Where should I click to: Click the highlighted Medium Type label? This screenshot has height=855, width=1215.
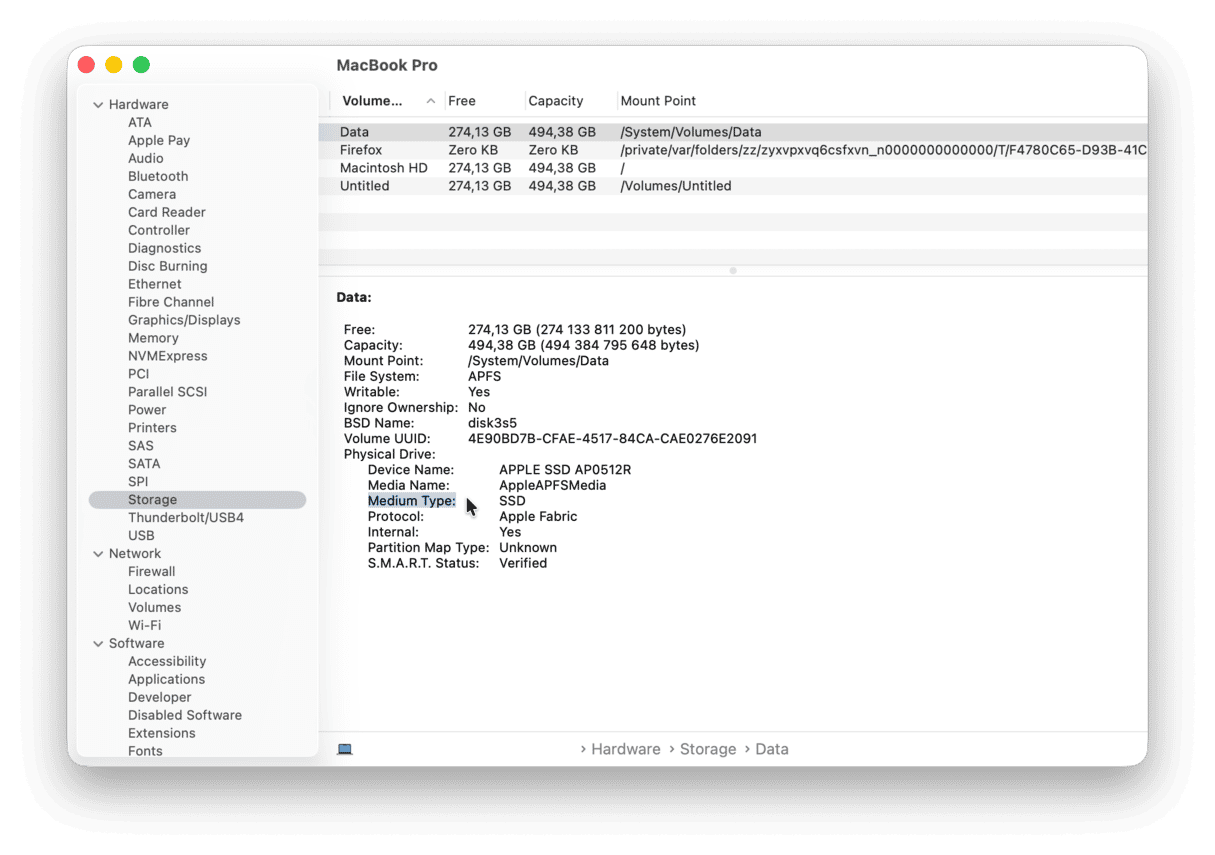(412, 501)
